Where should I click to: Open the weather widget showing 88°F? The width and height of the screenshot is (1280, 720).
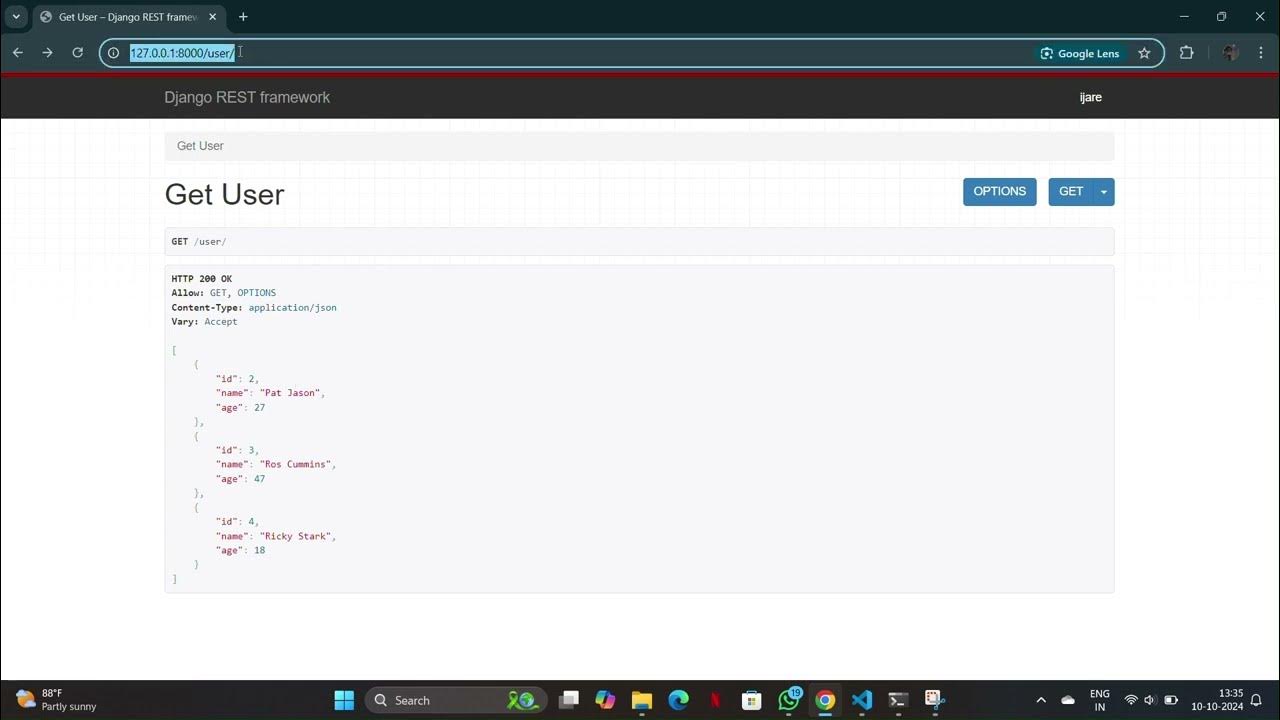pos(57,700)
